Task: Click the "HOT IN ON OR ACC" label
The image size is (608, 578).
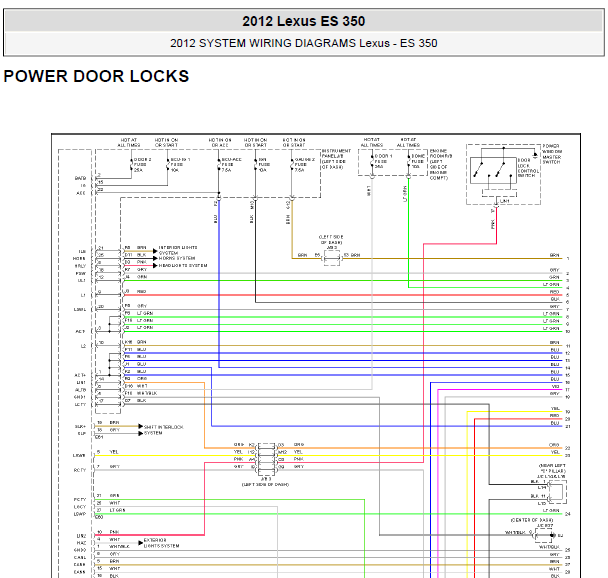Action: 220,143
